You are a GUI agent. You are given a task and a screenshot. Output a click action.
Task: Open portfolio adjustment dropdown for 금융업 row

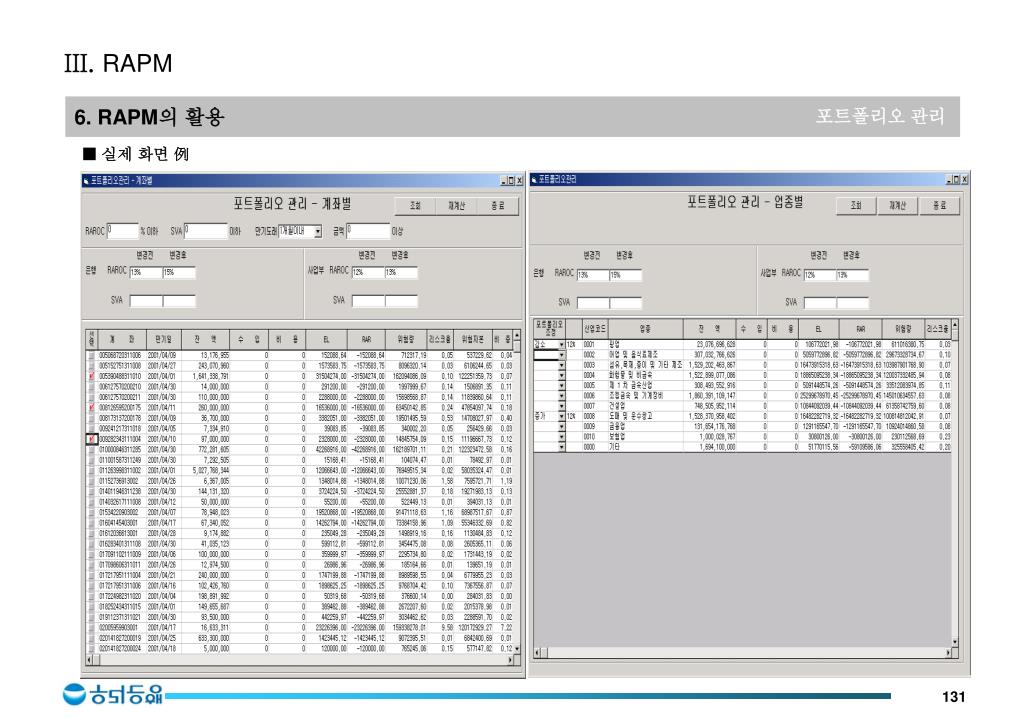coord(561,427)
